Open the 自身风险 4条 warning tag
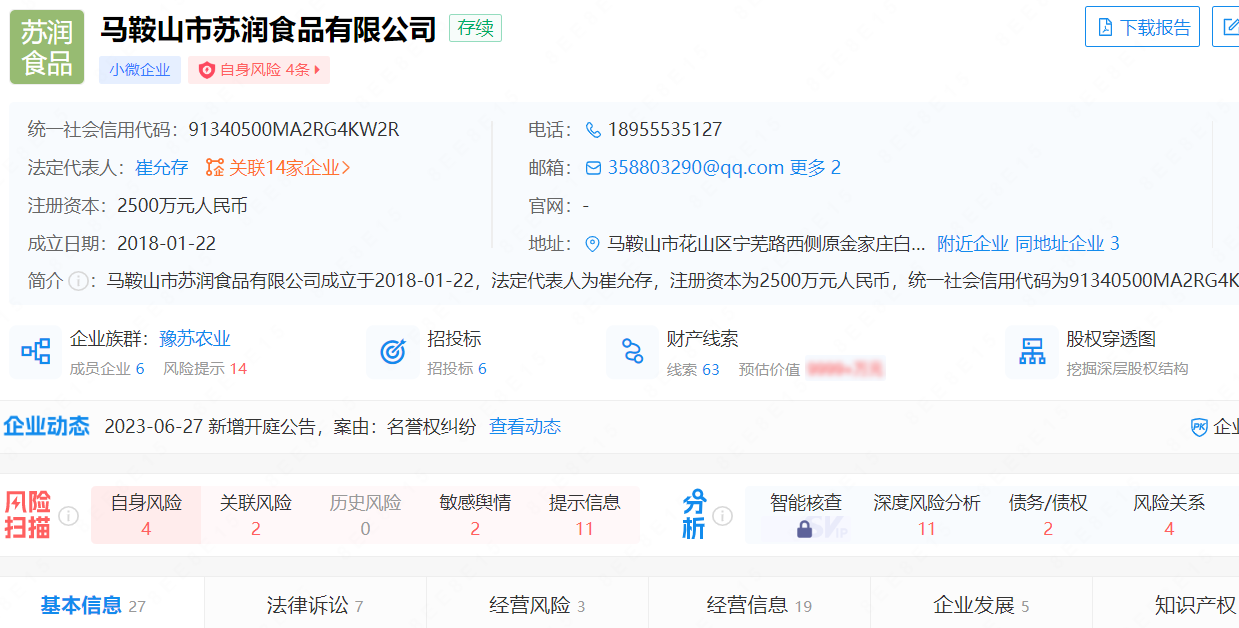The height and width of the screenshot is (628, 1239). click(x=259, y=70)
